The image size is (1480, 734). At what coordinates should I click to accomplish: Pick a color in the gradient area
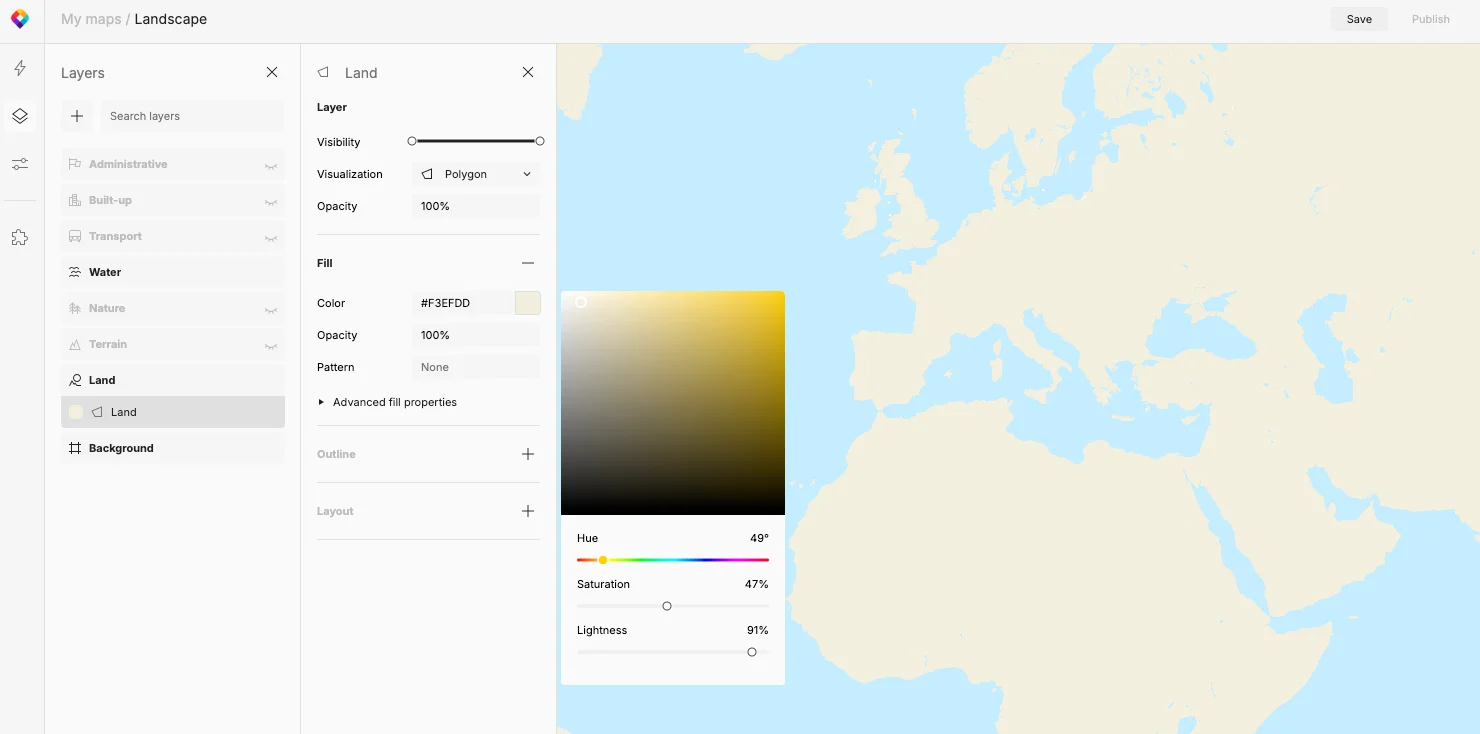coord(673,403)
